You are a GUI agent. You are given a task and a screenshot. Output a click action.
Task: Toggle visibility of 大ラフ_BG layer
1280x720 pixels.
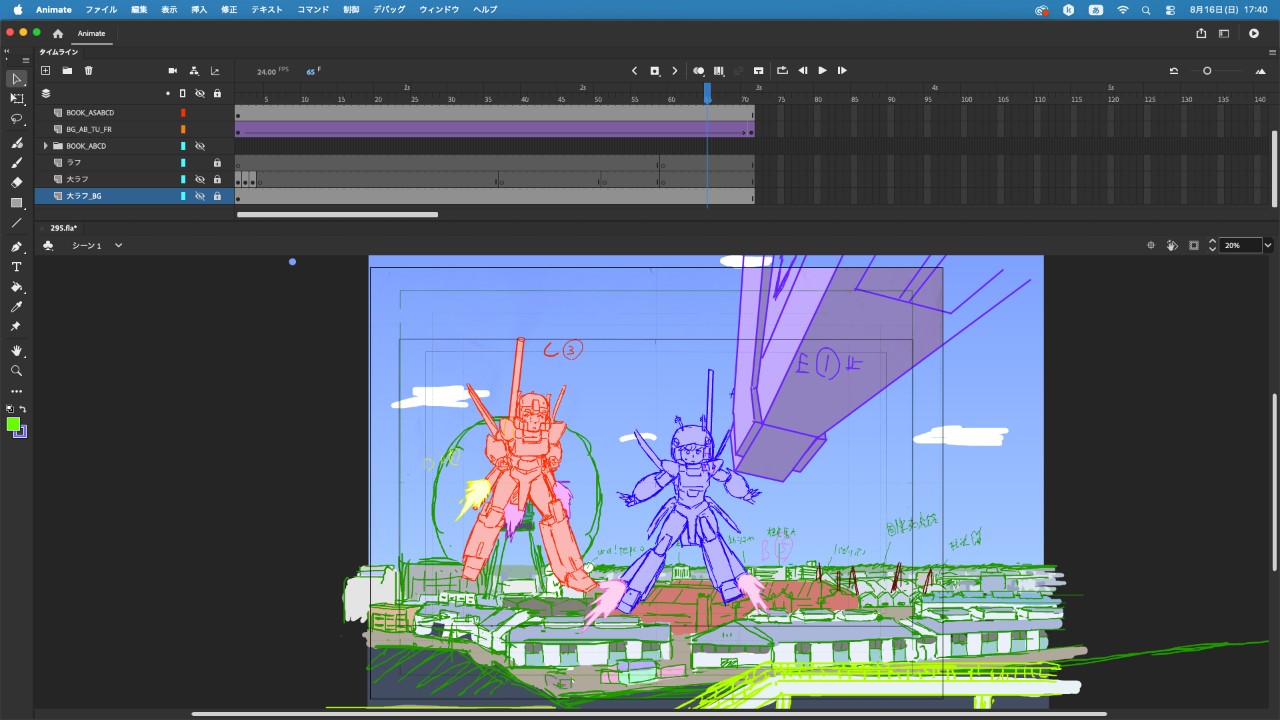200,196
